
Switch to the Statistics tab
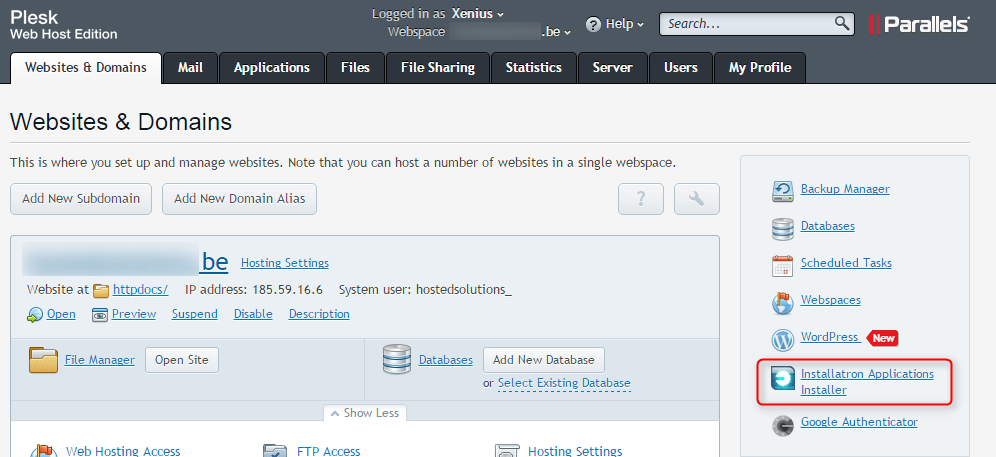(534, 67)
